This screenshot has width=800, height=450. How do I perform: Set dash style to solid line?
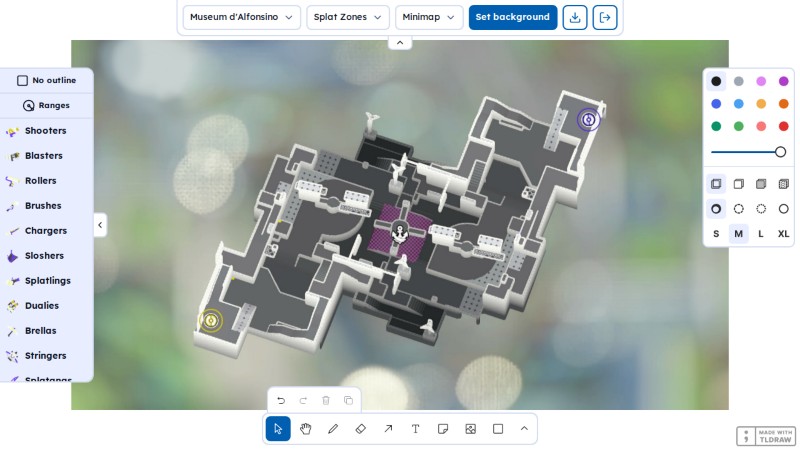click(784, 209)
